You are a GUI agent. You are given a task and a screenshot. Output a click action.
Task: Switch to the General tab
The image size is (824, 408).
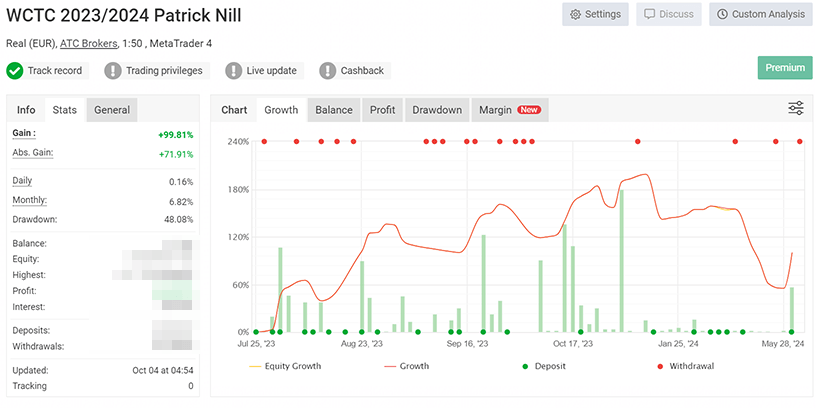(112, 110)
